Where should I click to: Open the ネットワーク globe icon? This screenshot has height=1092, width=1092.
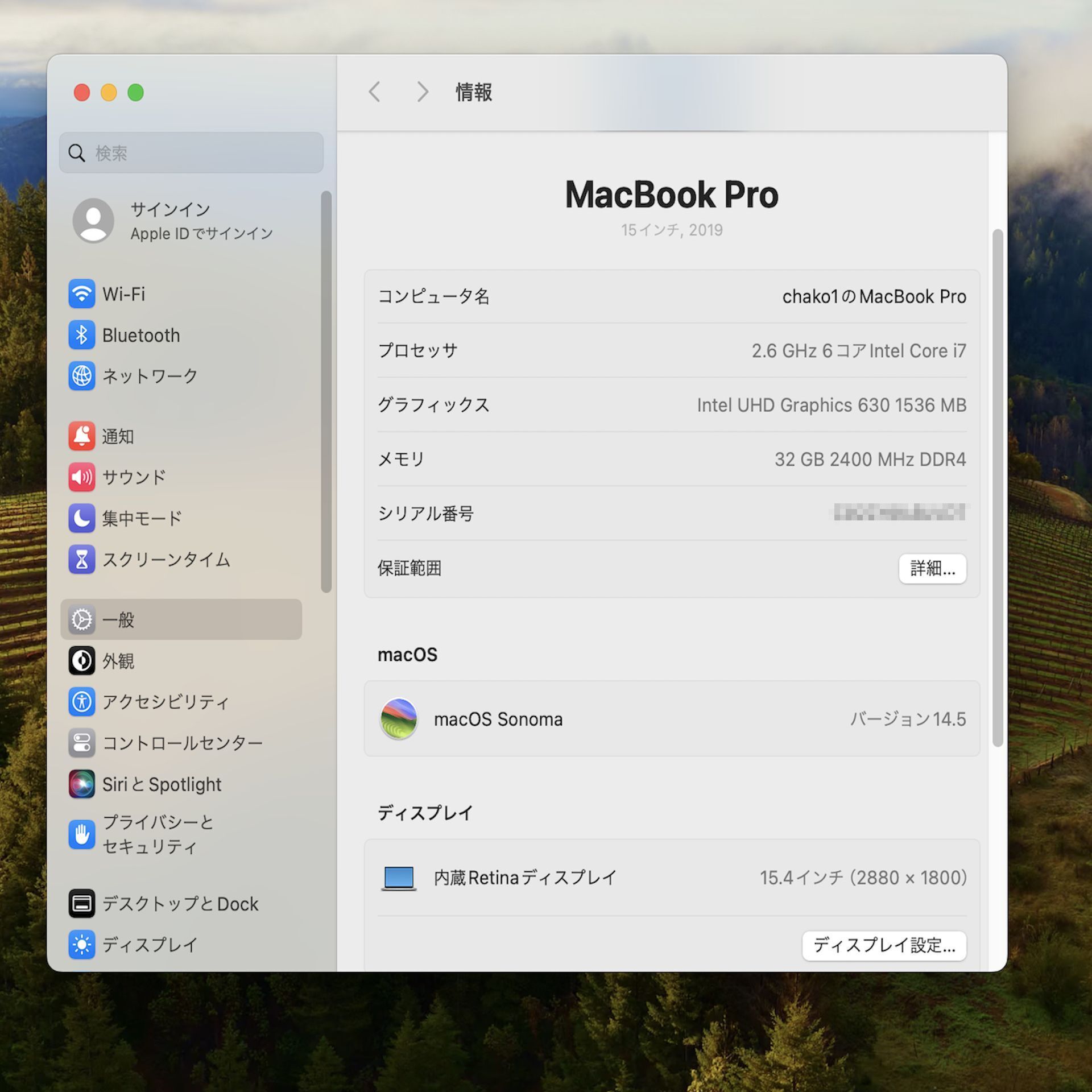tap(81, 376)
